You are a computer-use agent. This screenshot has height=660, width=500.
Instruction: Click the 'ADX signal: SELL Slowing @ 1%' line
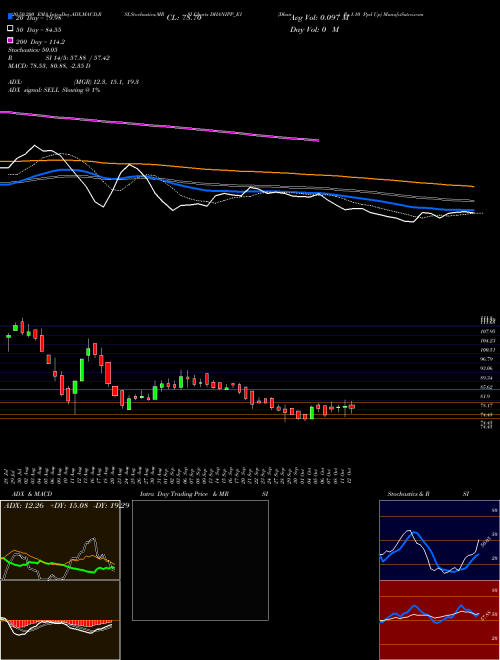click(x=54, y=90)
